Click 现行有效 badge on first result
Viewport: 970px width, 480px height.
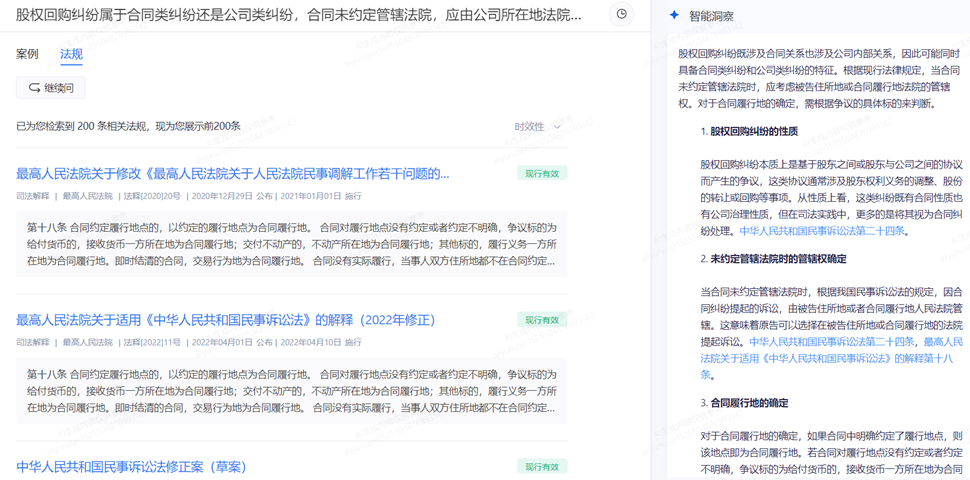[x=542, y=174]
